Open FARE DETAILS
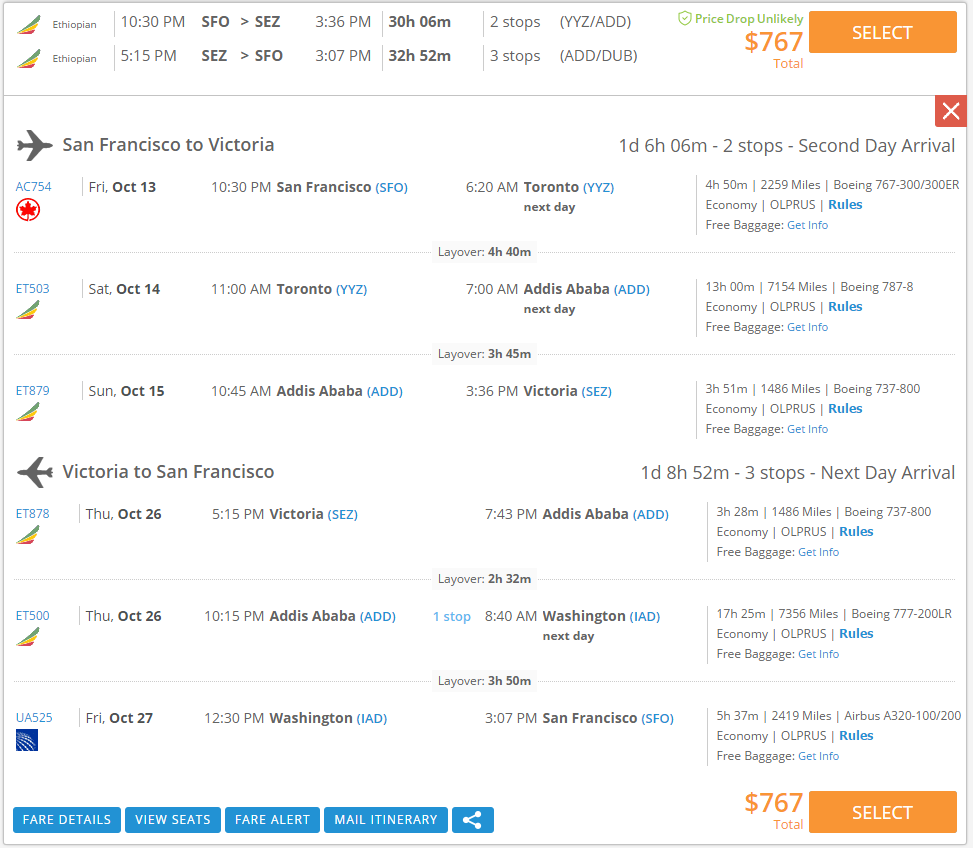Screen dimensions: 973x848 (x=67, y=819)
